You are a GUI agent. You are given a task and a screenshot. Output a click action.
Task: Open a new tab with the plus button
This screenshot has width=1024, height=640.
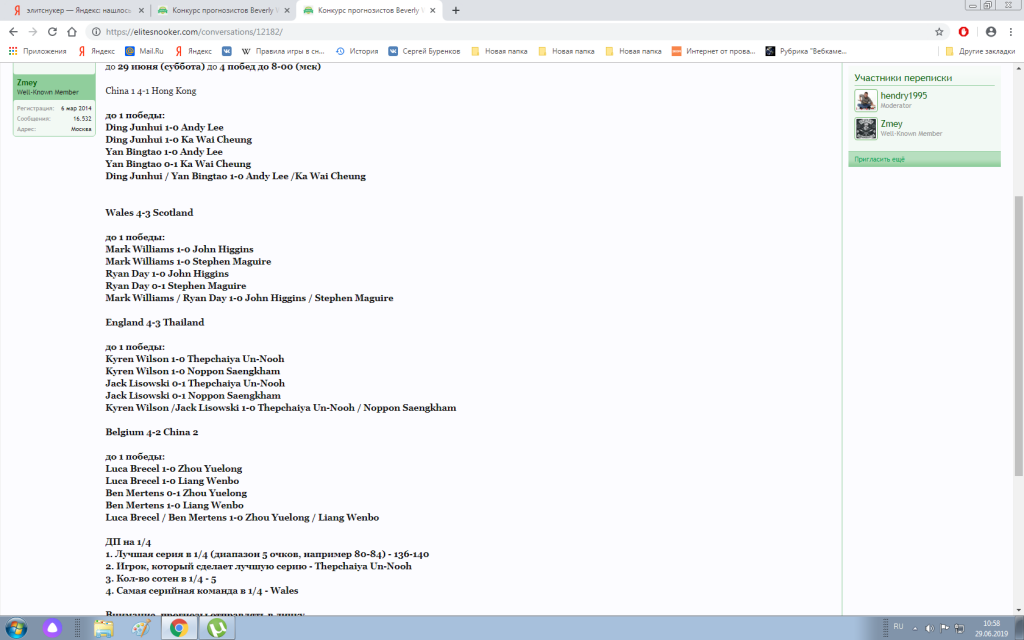click(456, 10)
